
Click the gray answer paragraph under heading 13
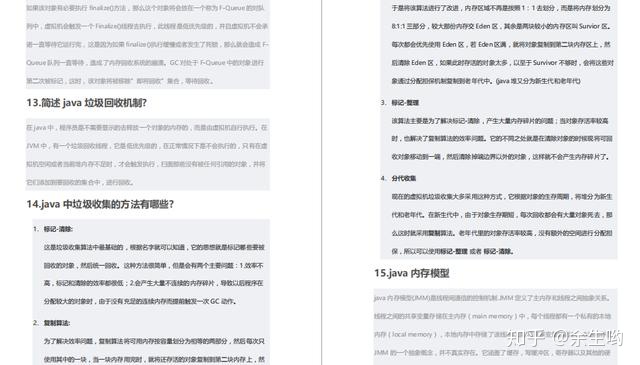click(x=147, y=155)
